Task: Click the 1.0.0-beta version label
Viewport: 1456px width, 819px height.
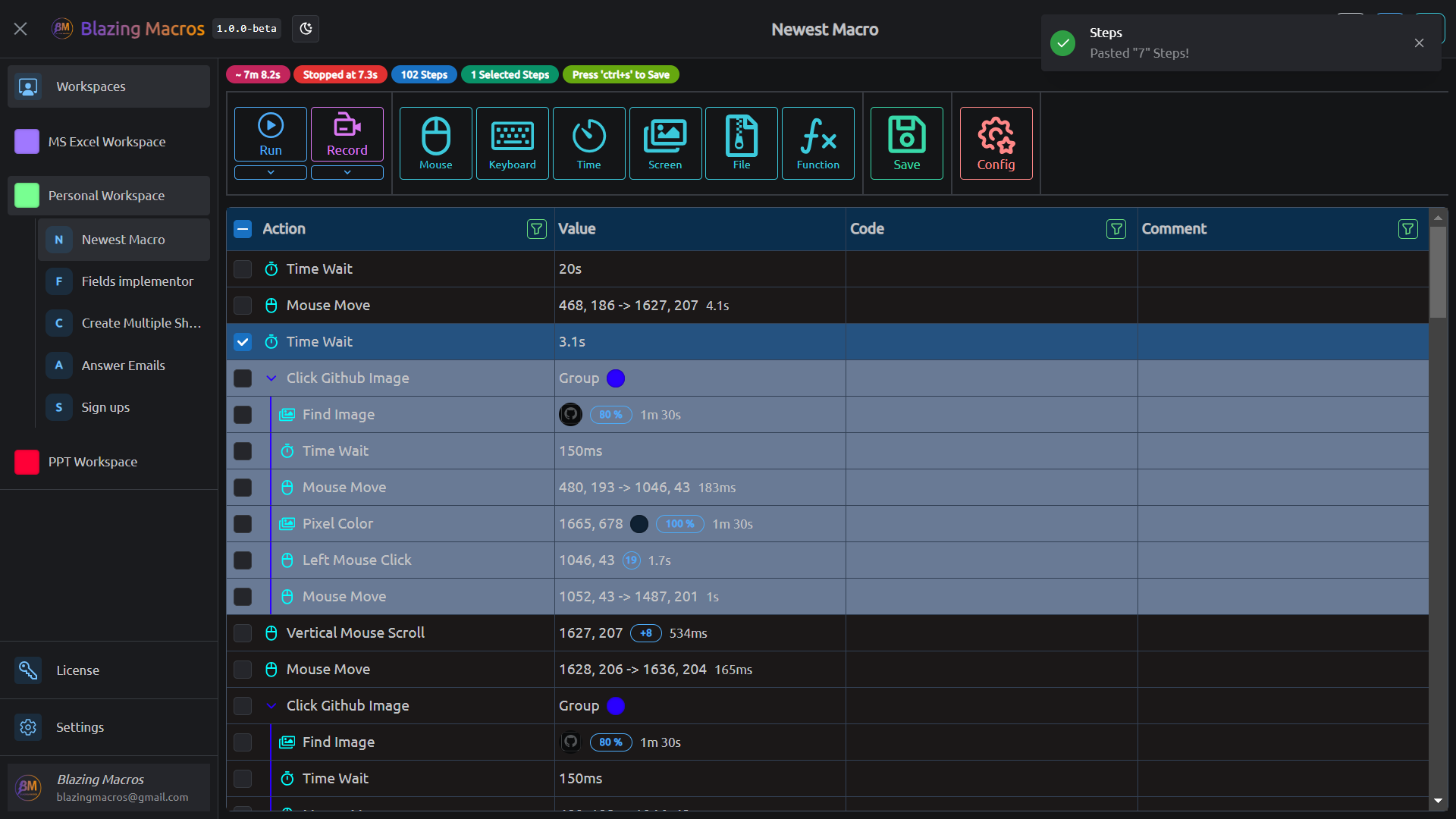Action: click(x=246, y=29)
